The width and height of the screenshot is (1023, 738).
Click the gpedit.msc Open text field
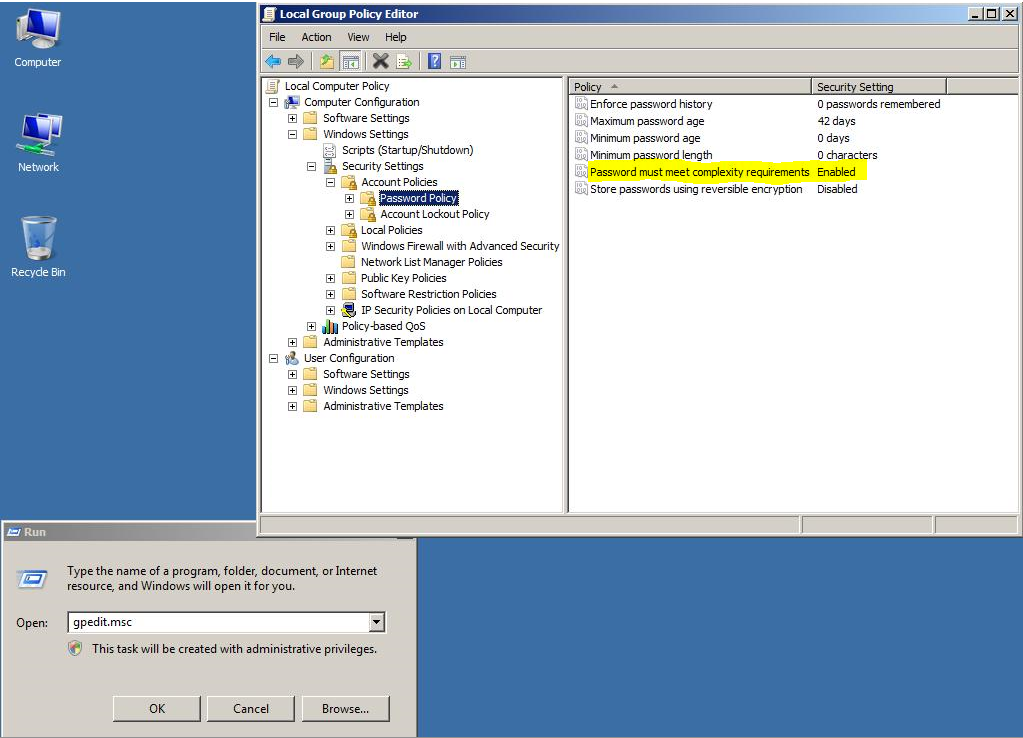(219, 622)
